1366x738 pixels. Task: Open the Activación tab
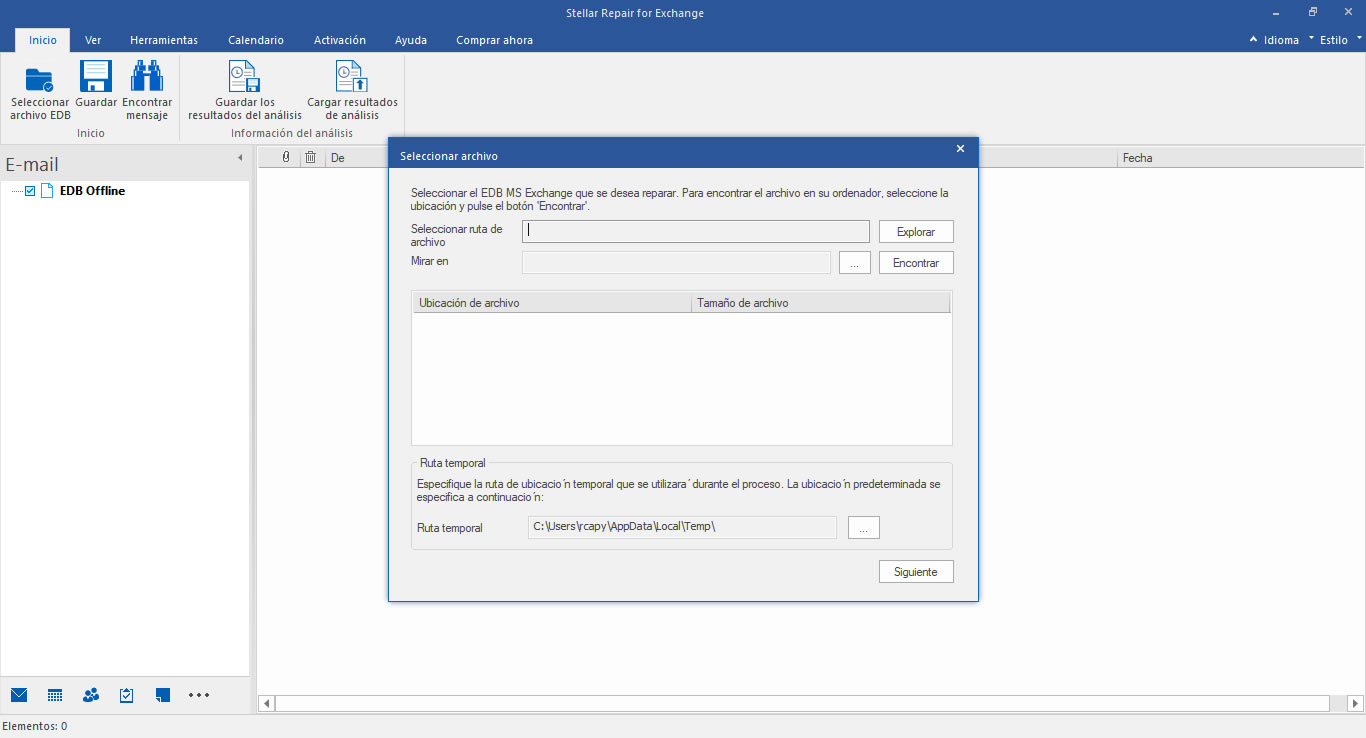[340, 40]
